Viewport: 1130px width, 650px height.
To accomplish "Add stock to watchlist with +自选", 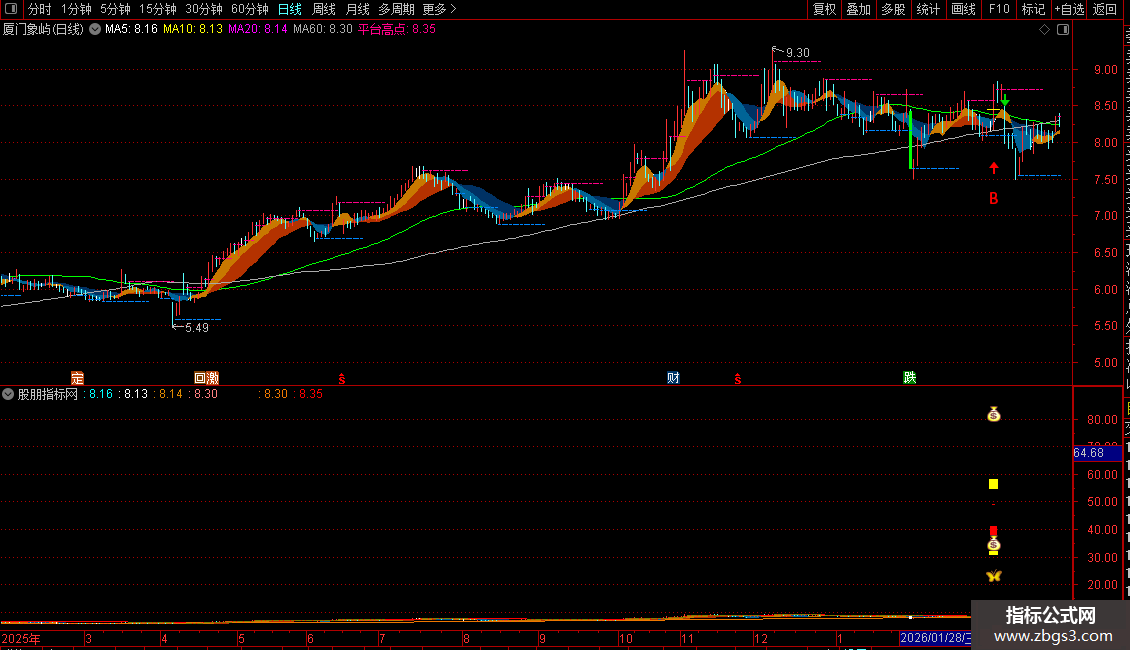I will tap(1069, 9).
